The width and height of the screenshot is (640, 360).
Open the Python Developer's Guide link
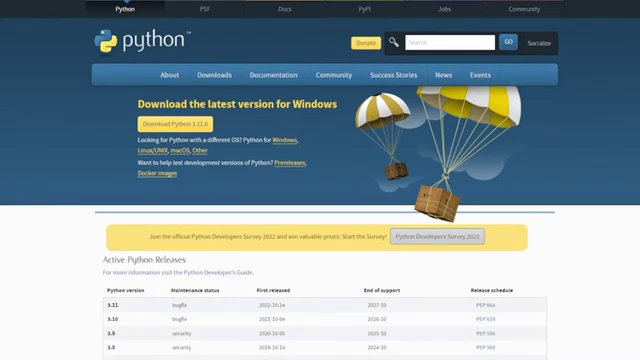(218, 273)
